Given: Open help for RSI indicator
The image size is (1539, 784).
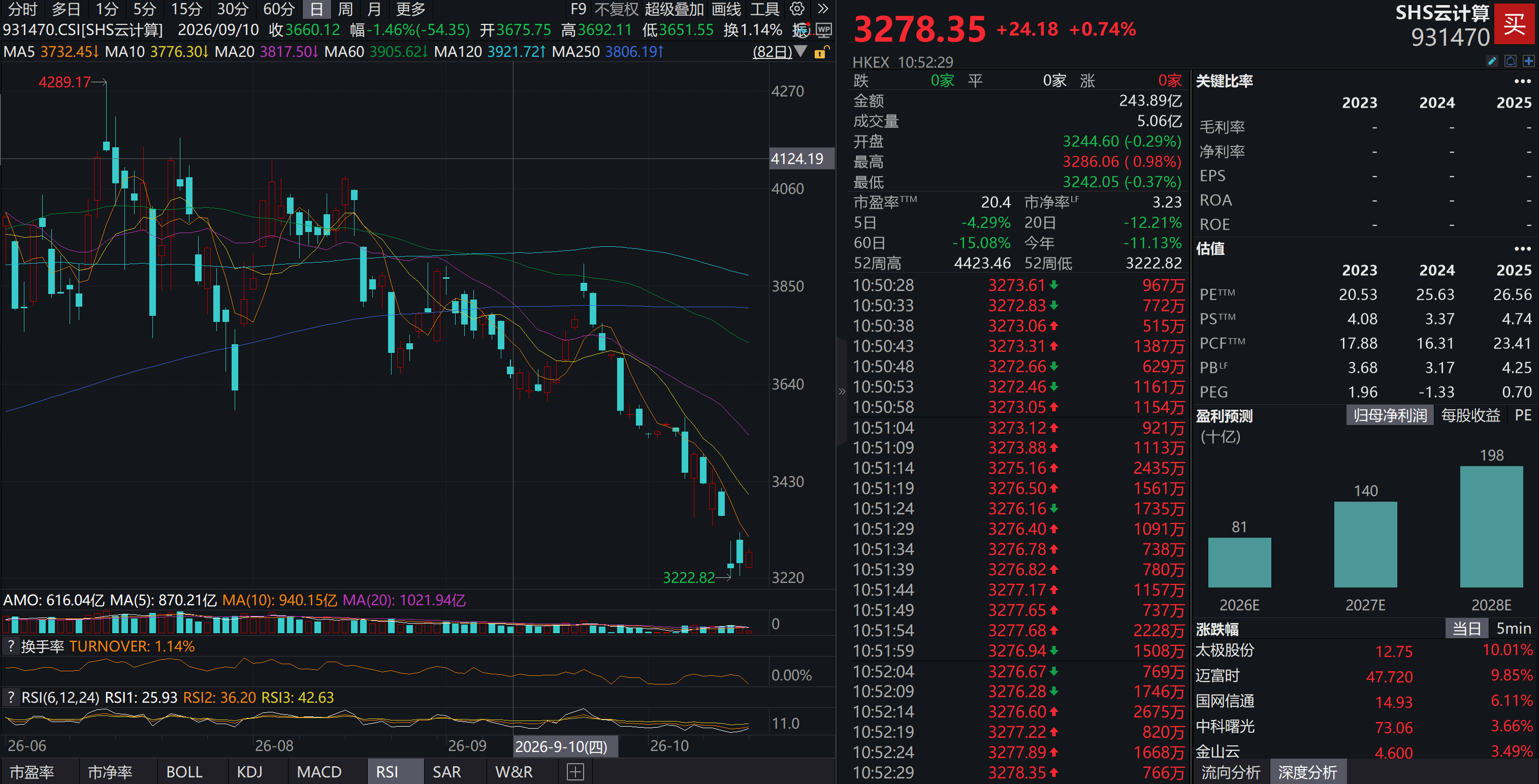Looking at the screenshot, I should (10, 697).
